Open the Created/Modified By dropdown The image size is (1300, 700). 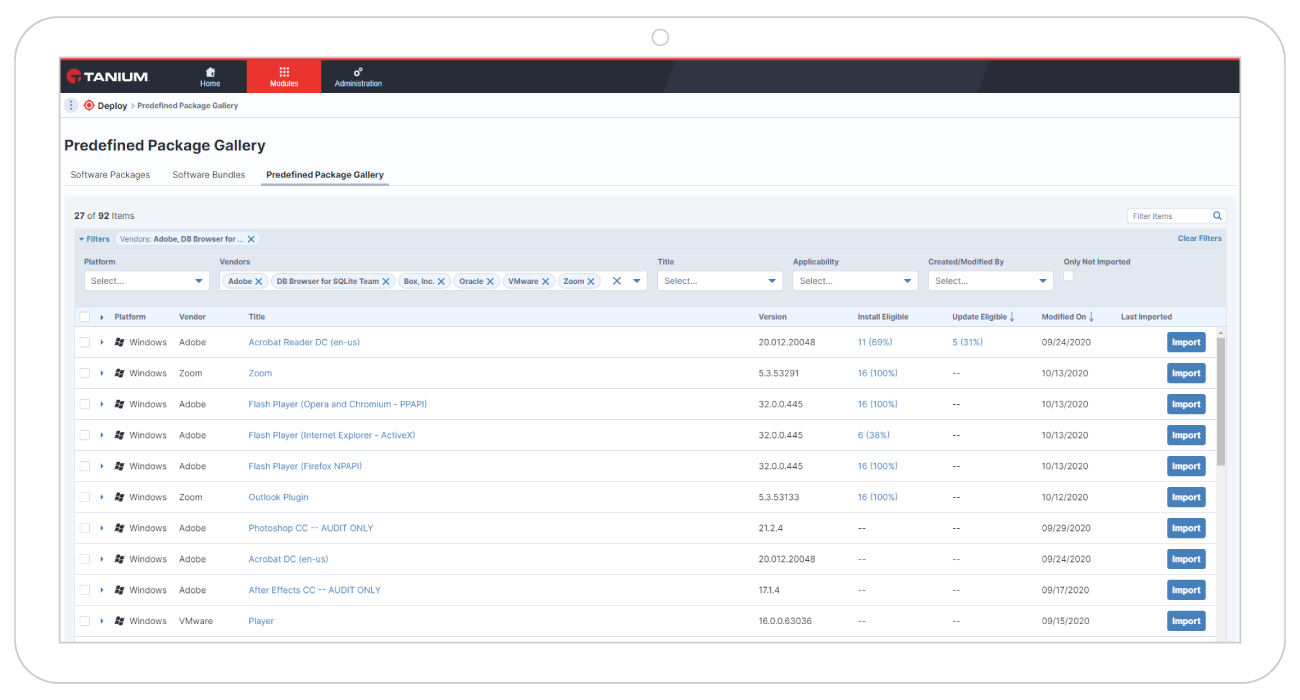pyautogui.click(x=990, y=281)
